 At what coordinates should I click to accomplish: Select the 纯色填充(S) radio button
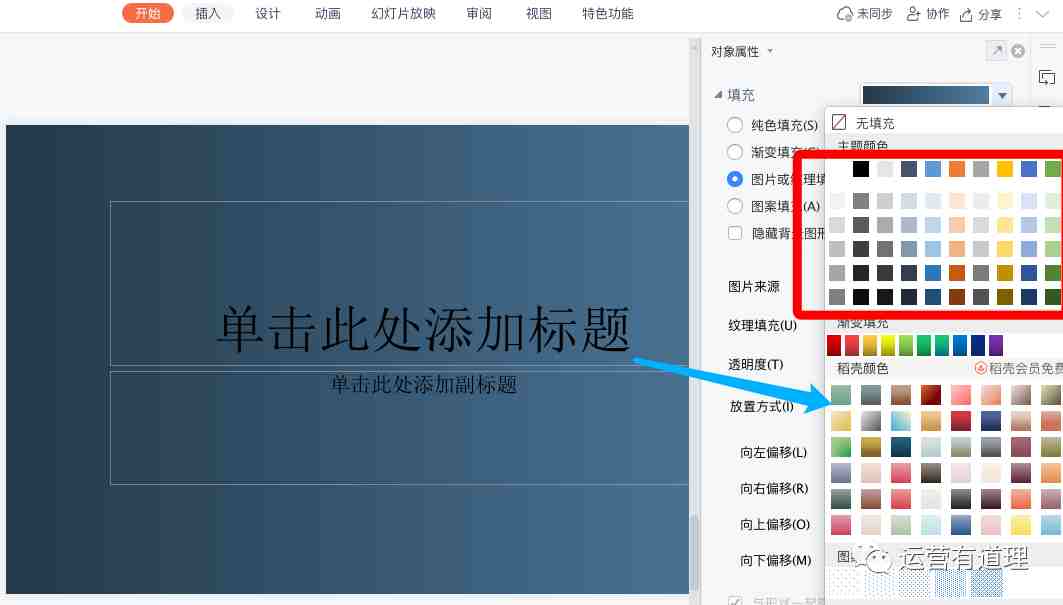point(735,125)
